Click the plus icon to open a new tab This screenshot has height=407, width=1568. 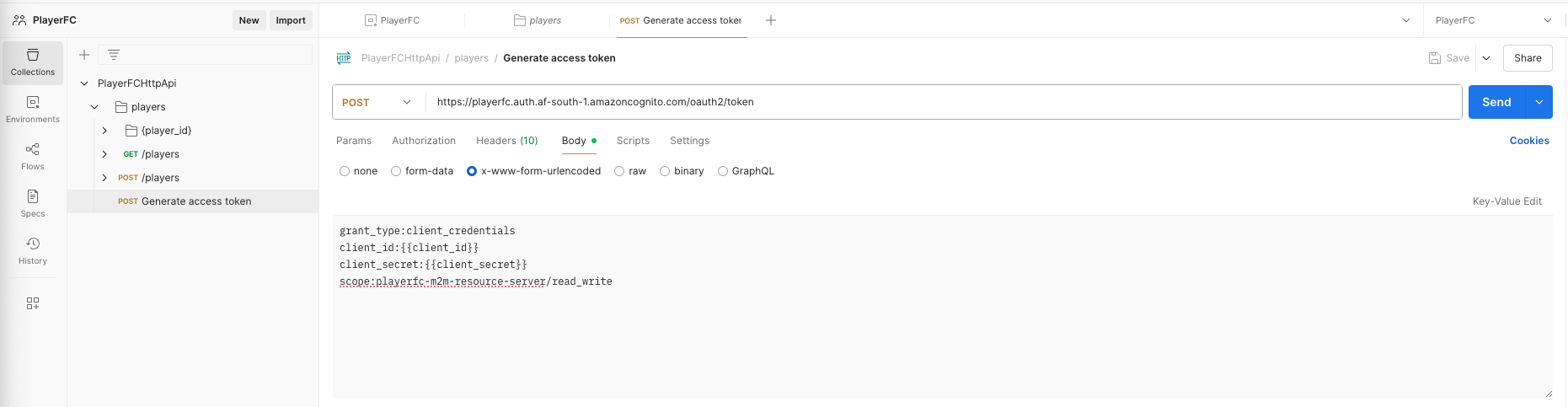coord(771,20)
